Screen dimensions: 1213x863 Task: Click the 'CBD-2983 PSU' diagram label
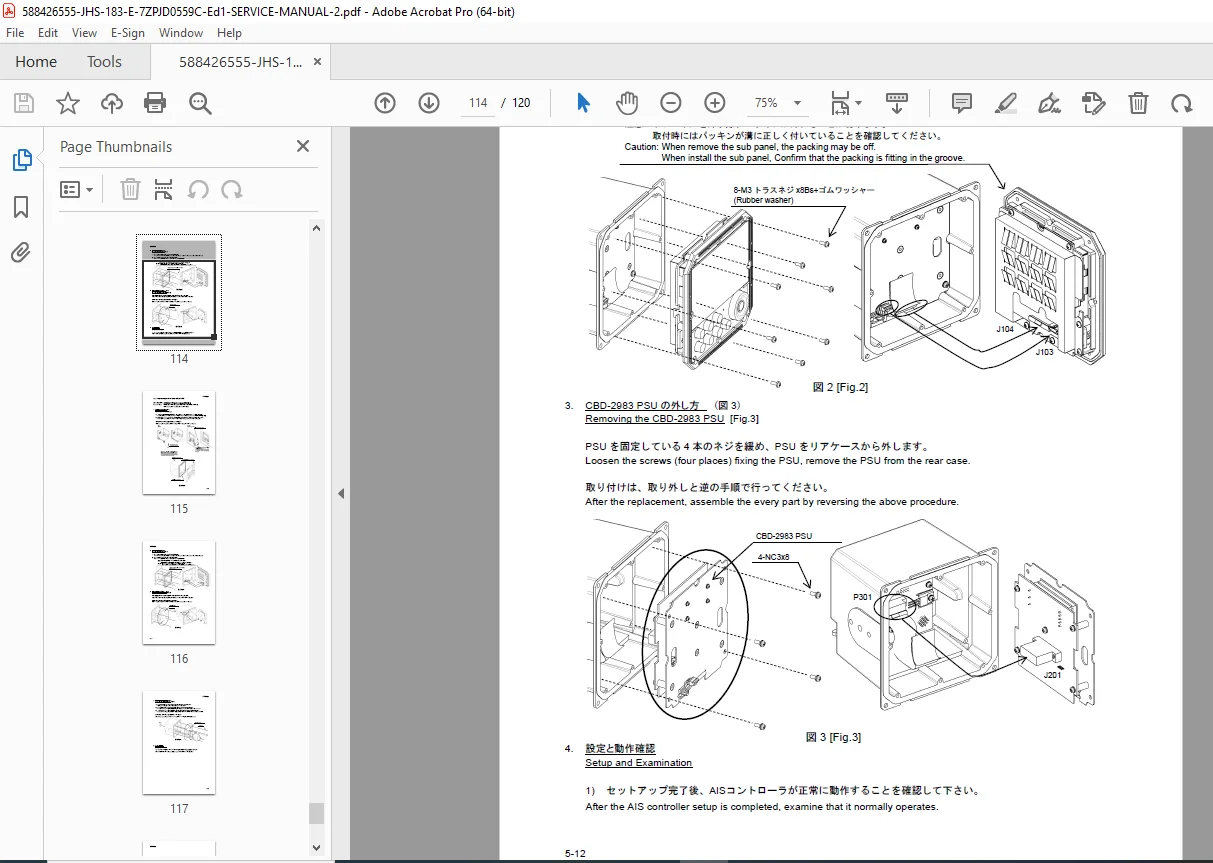coord(784,536)
